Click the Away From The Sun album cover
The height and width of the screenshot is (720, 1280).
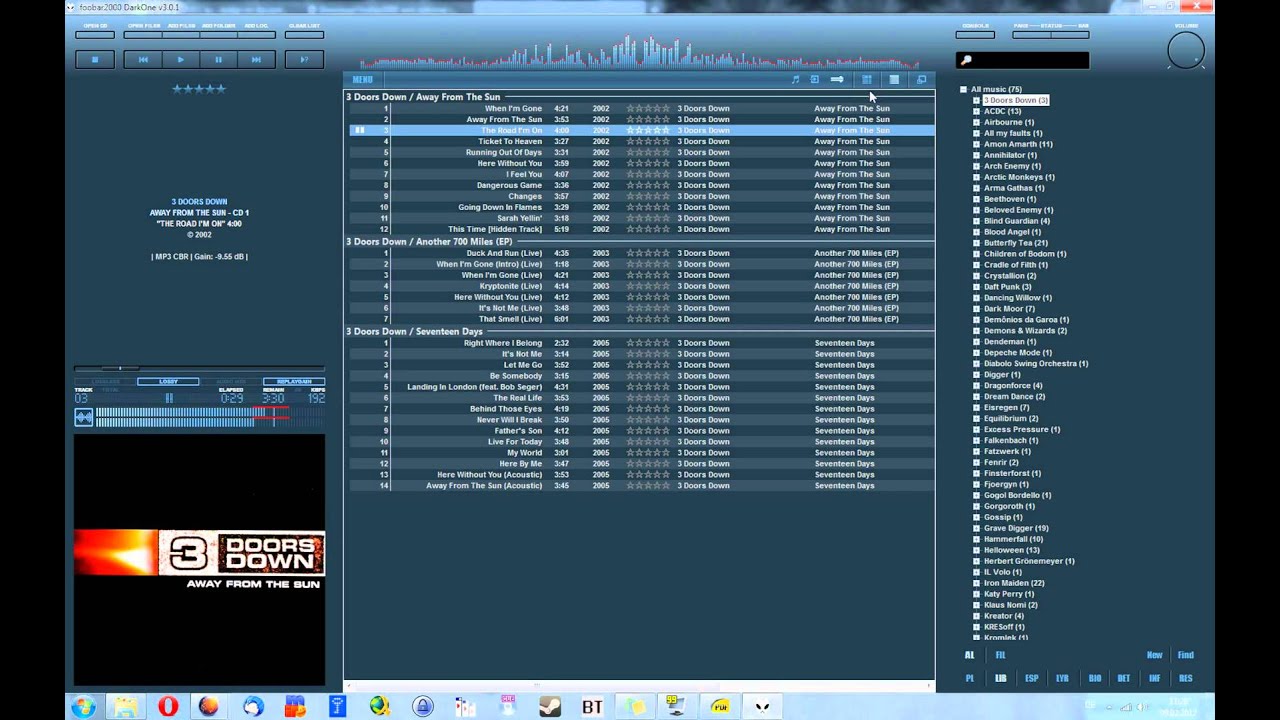pos(199,559)
